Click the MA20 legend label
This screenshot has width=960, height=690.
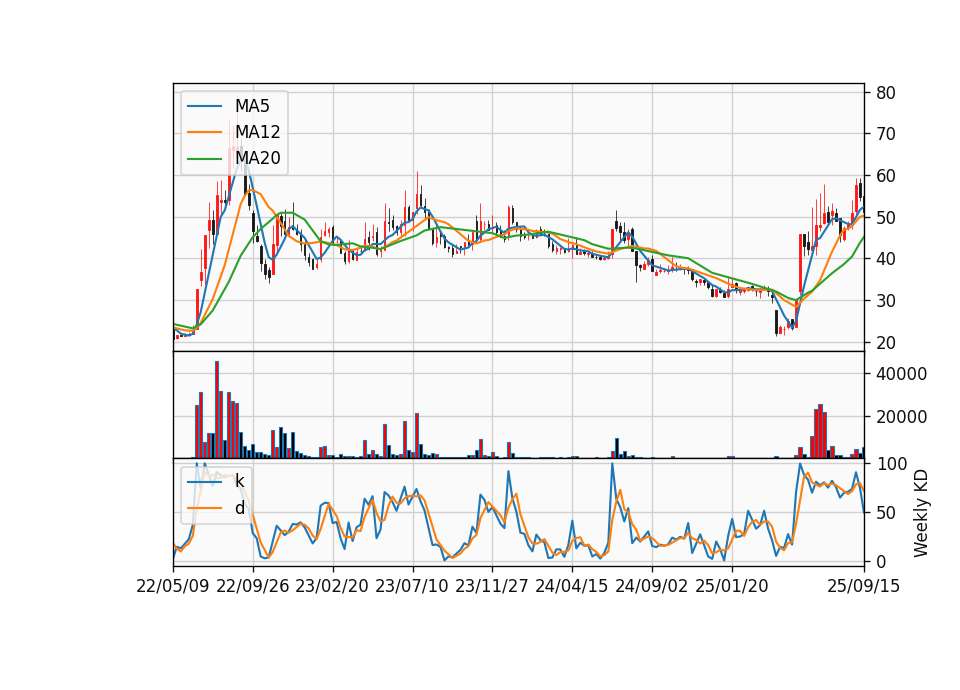pos(257,158)
